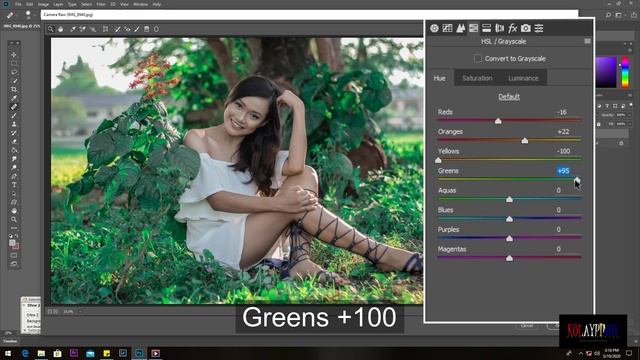Click the Oranges hue slider handle

(x=525, y=140)
